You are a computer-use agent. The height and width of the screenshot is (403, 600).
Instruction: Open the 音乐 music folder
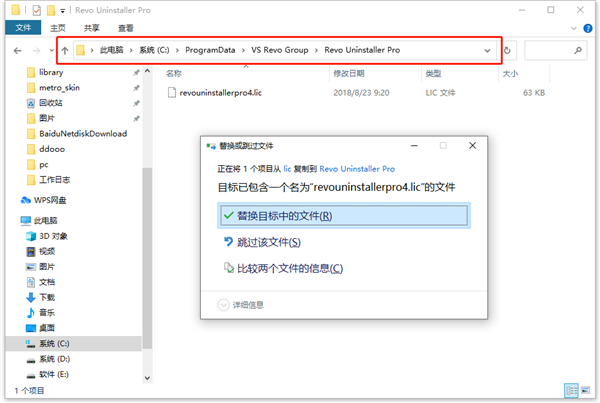point(47,312)
